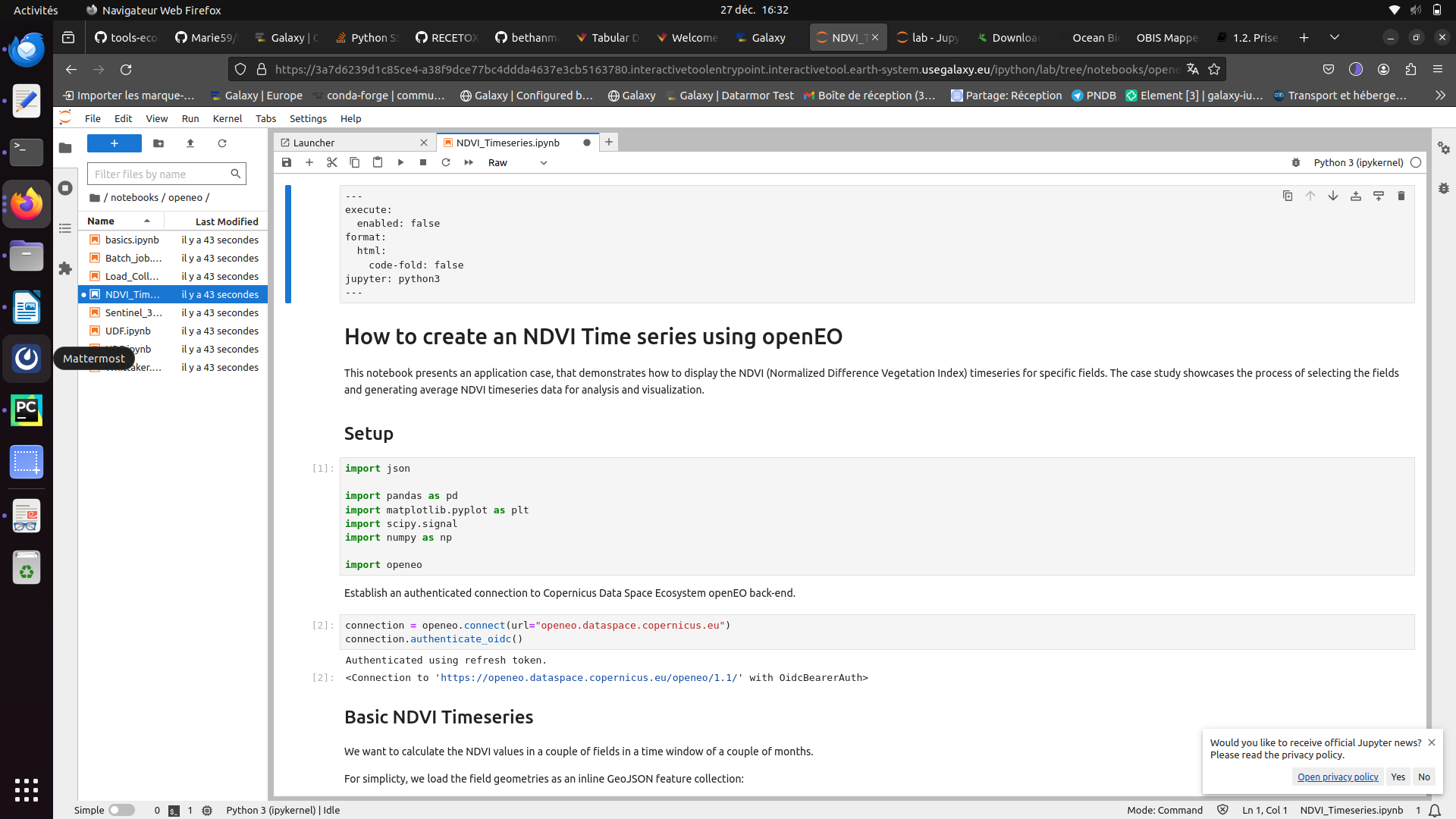This screenshot has height=819, width=1456.
Task: Sort files by Last Modified column
Action: (x=216, y=221)
